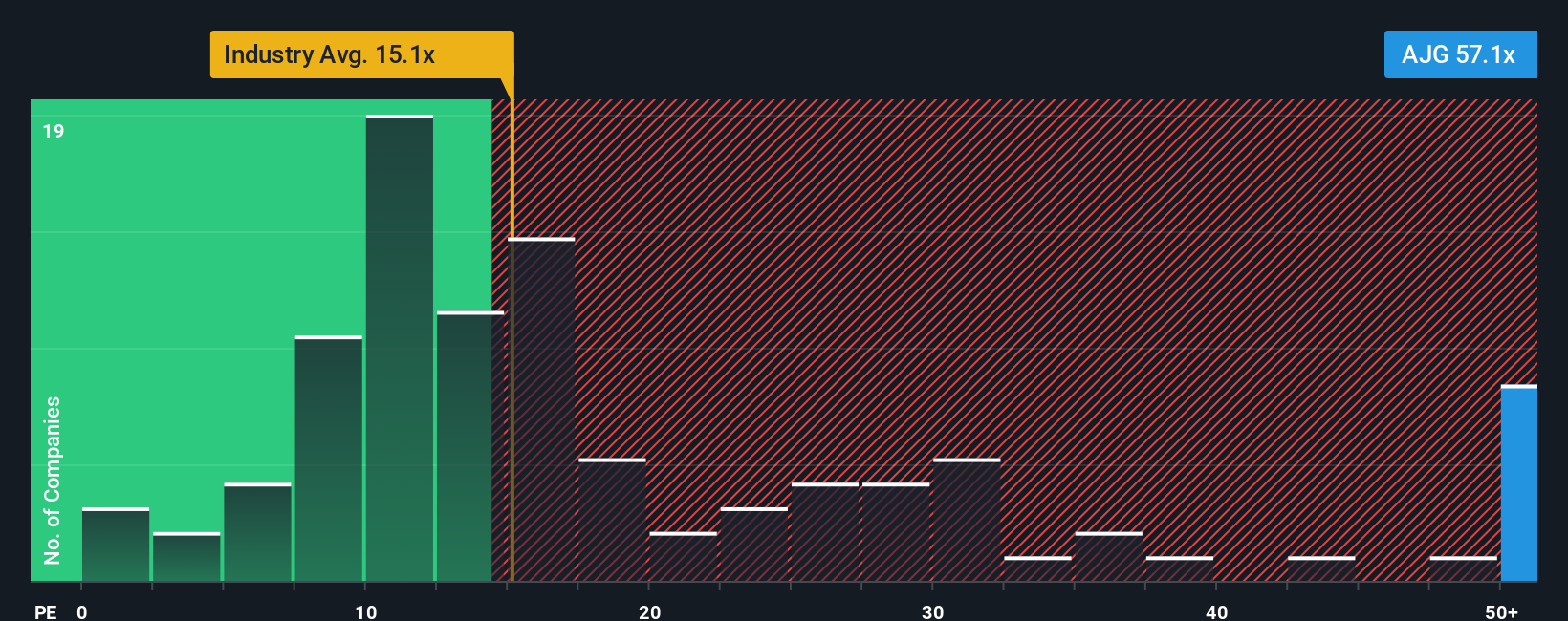Click the Industry Avg. 15.1x label
Screen dimensions: 1568x621
(361, 54)
